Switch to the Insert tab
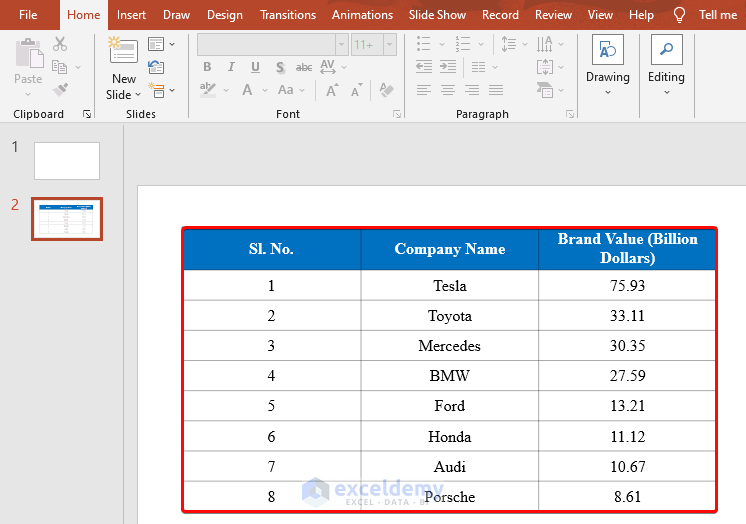Screen dimensions: 746x524 pyautogui.click(x=131, y=15)
